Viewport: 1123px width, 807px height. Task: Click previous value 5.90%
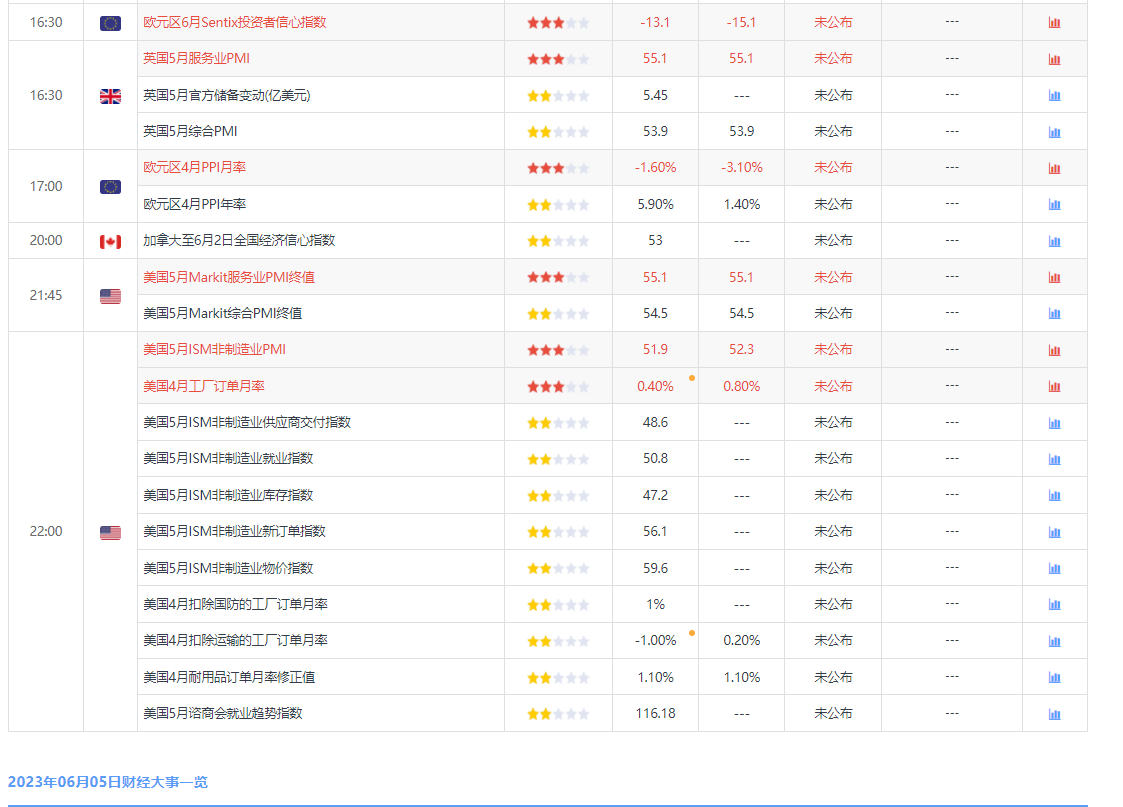655,204
